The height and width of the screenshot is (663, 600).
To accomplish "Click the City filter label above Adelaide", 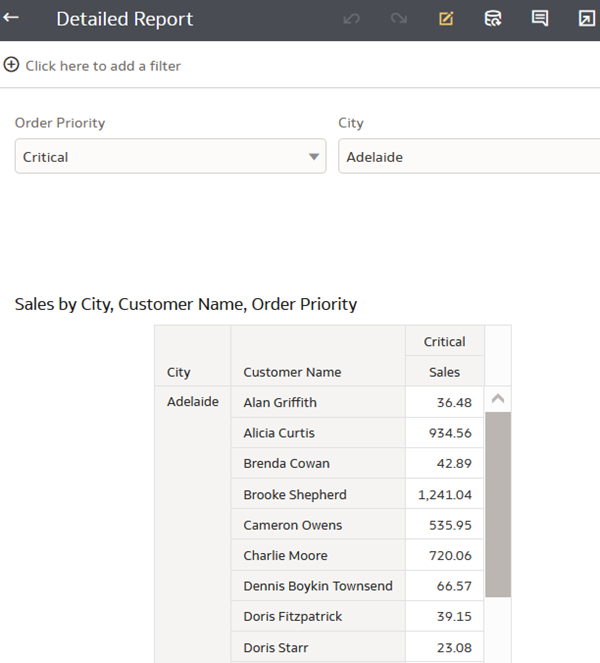I will 351,123.
